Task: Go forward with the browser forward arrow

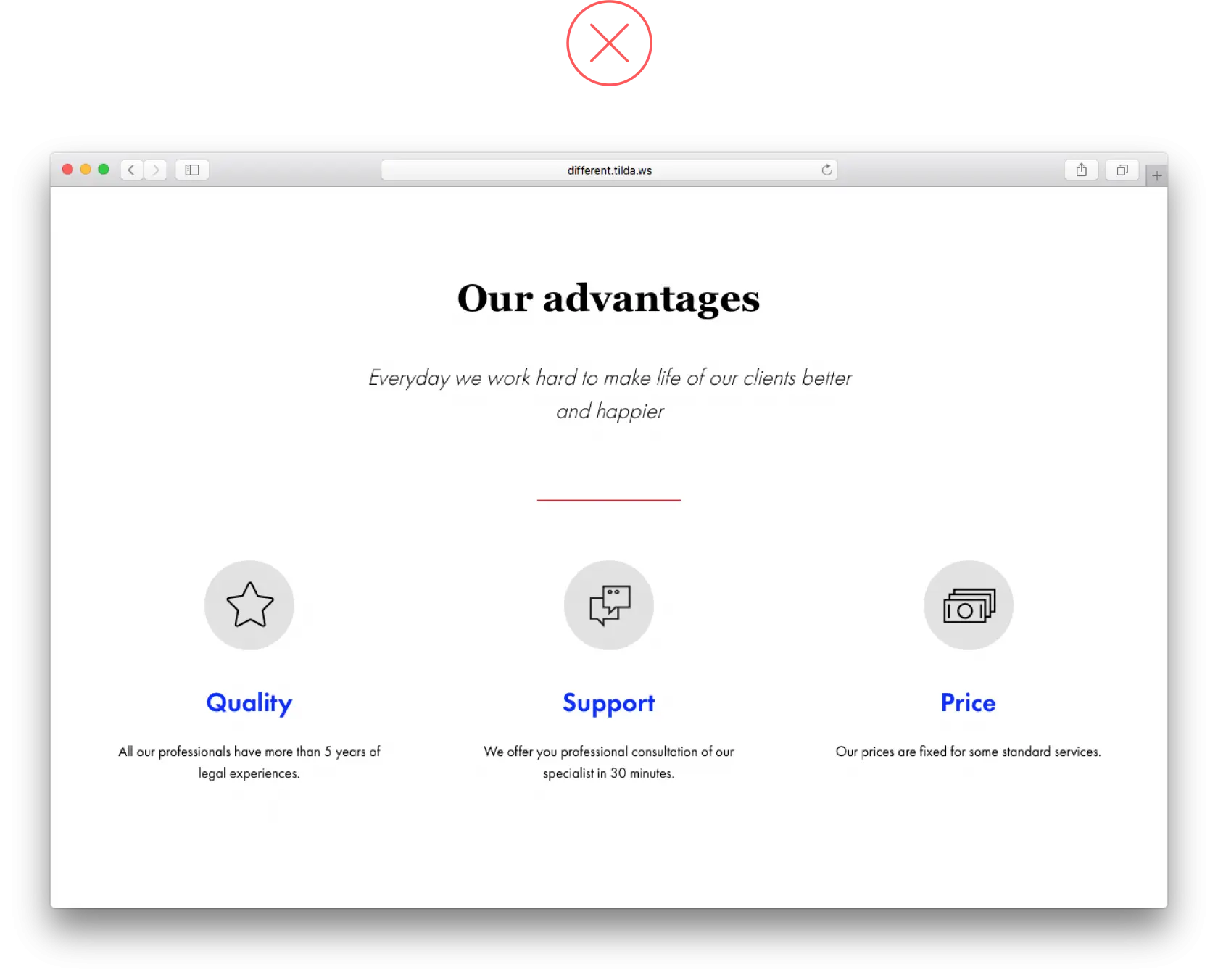Action: click(155, 170)
